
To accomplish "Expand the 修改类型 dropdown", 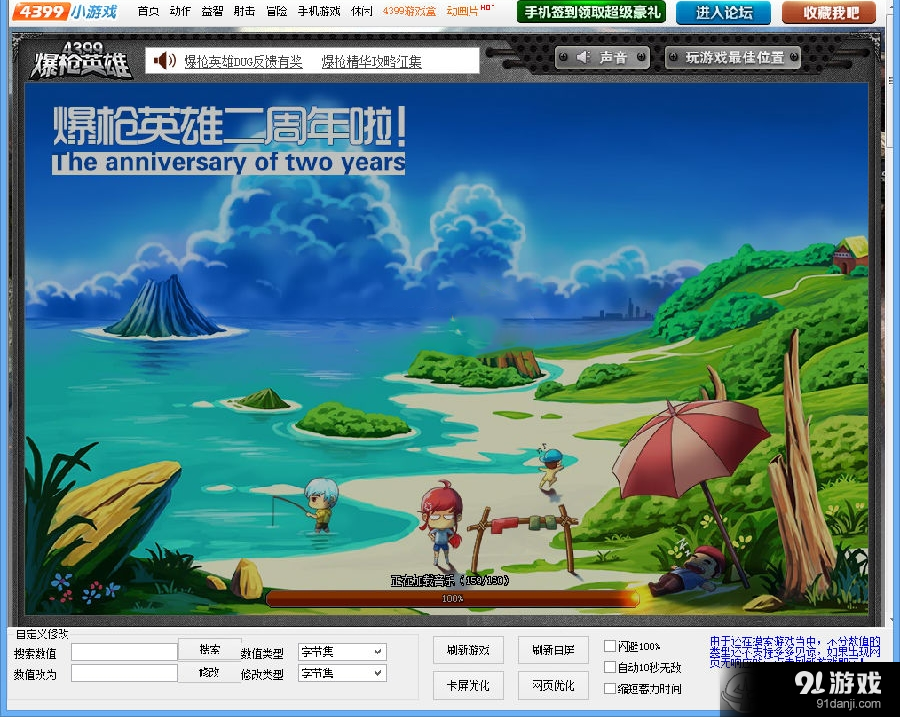I will click(342, 673).
